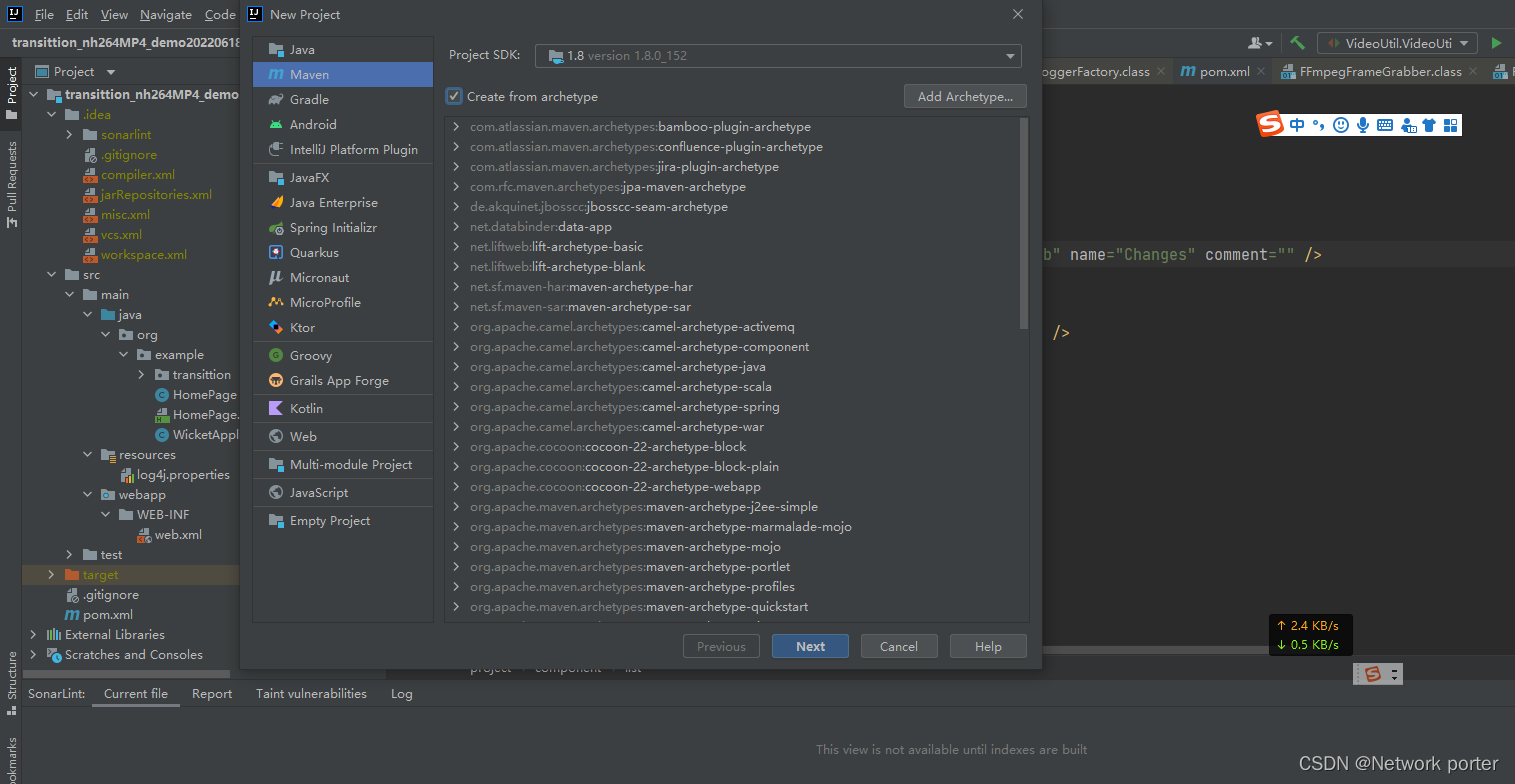1515x784 pixels.
Task: Expand External Libraries node
Action: (x=33, y=635)
